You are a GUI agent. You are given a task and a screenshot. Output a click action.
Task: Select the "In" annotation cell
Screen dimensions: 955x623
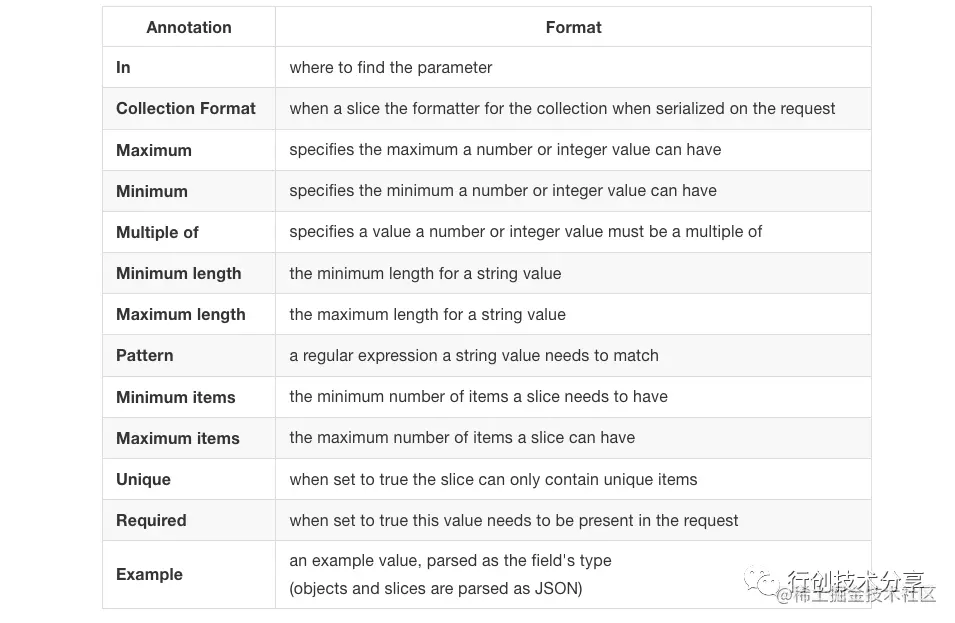point(123,67)
